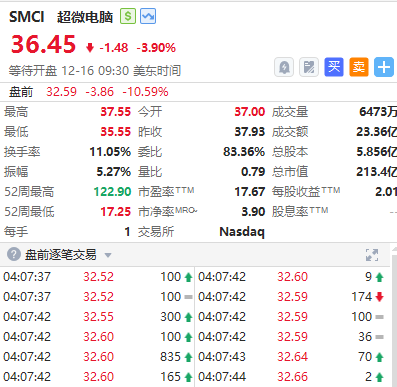The image size is (397, 387).
Task: Click the 成交量 label
Action: click(290, 112)
